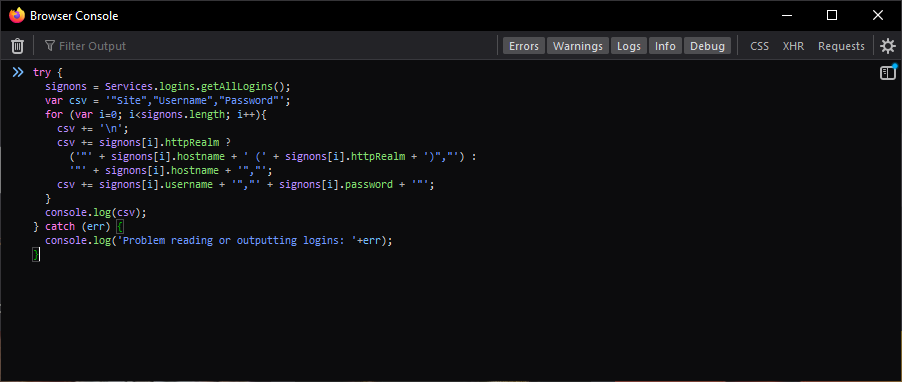Screen dimensions: 902x382
Task: Focus the Filter Output search field
Action: pos(267,46)
